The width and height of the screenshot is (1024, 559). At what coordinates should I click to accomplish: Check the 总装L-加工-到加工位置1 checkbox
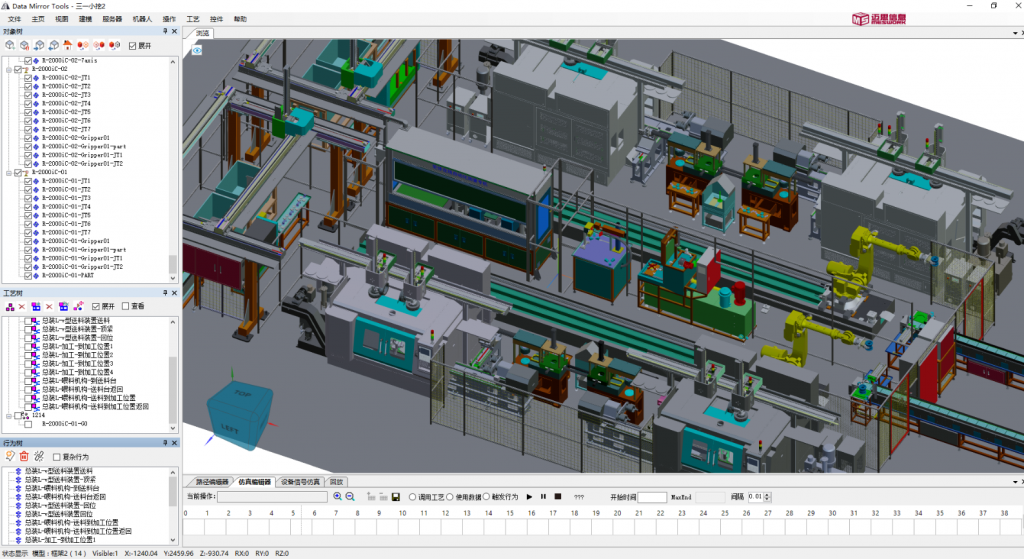tap(27, 346)
